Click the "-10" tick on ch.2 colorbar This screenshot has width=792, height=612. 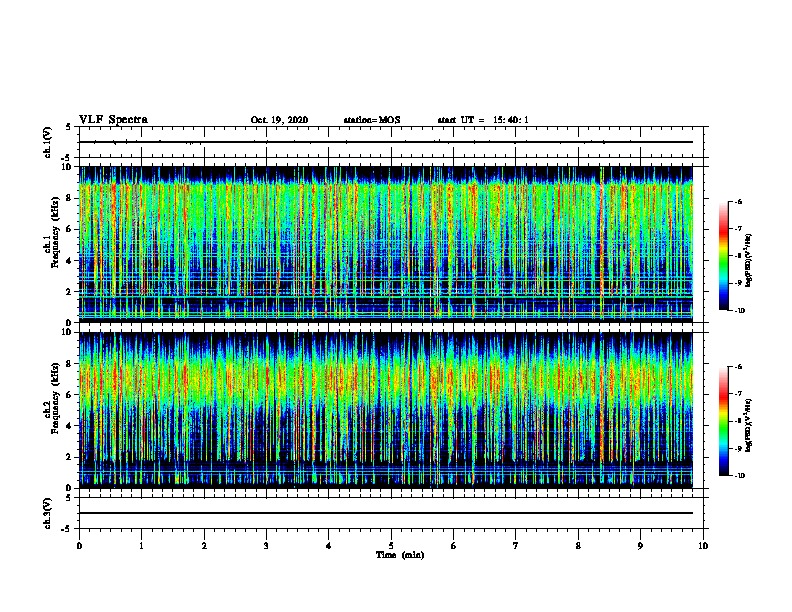(739, 476)
